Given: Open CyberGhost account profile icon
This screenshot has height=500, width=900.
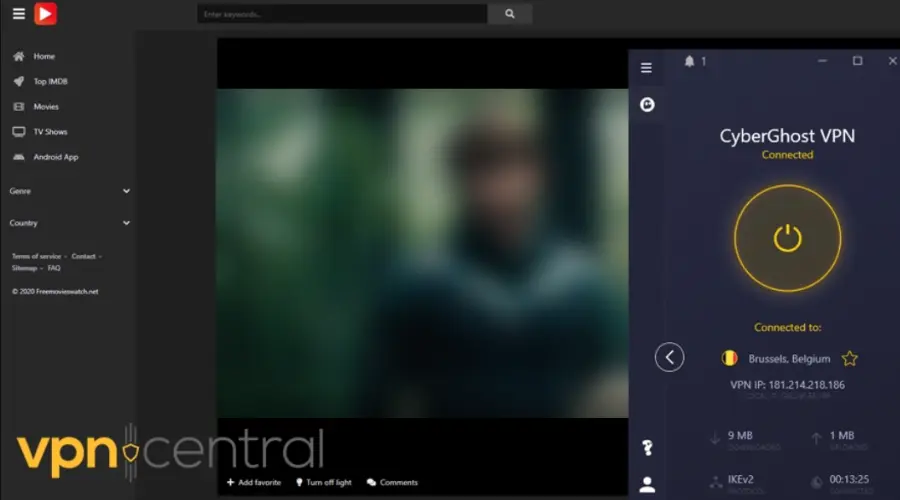Looking at the screenshot, I should 647,485.
